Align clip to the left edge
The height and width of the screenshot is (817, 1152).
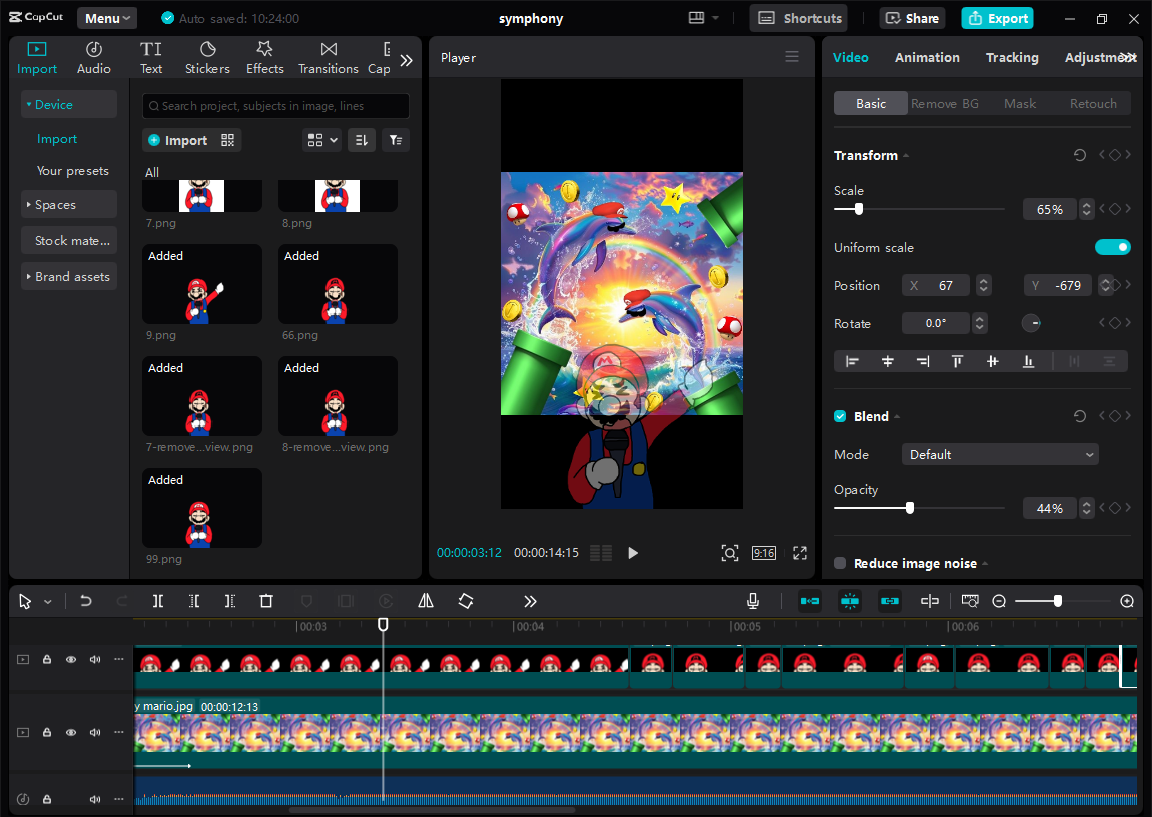click(852, 361)
